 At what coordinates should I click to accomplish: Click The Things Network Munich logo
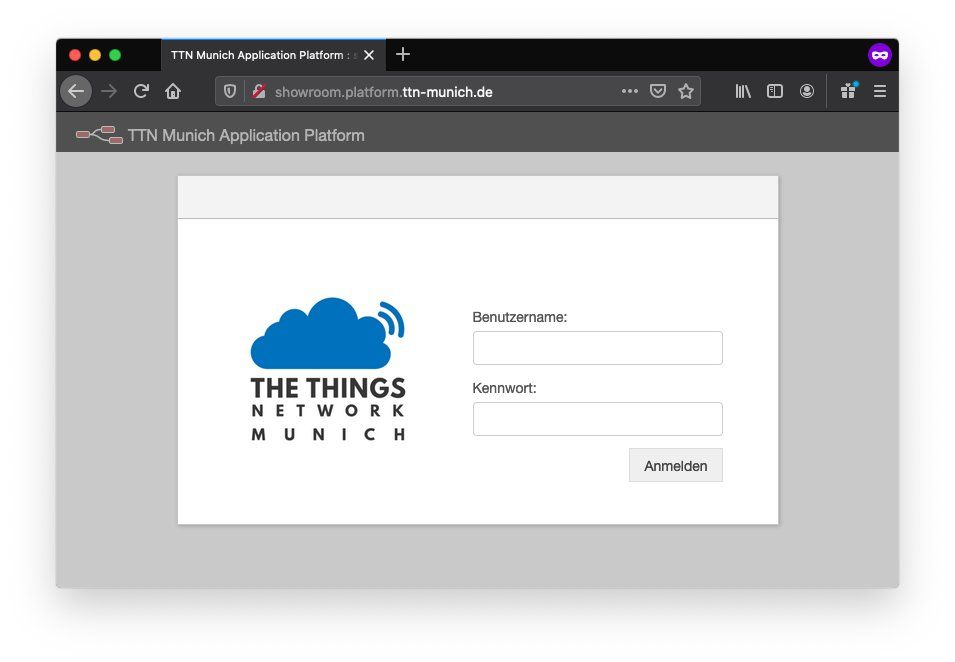click(x=328, y=369)
